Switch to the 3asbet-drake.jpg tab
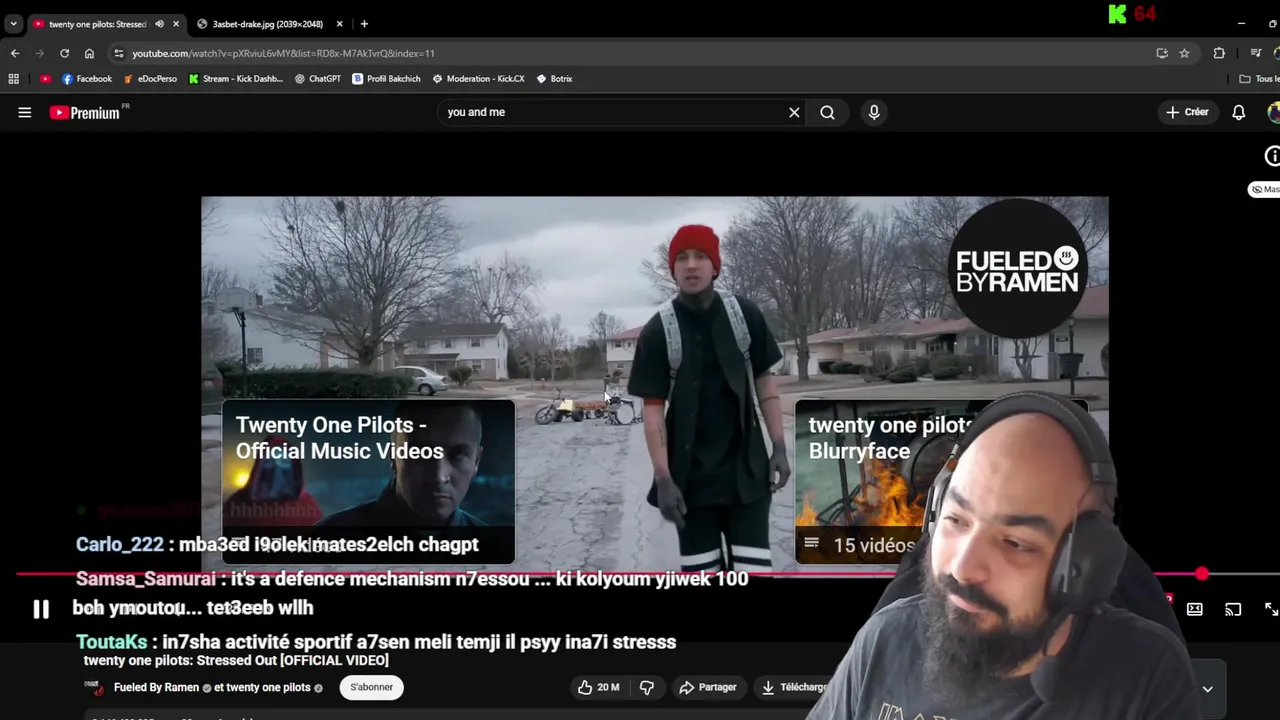The width and height of the screenshot is (1280, 720). click(x=267, y=24)
